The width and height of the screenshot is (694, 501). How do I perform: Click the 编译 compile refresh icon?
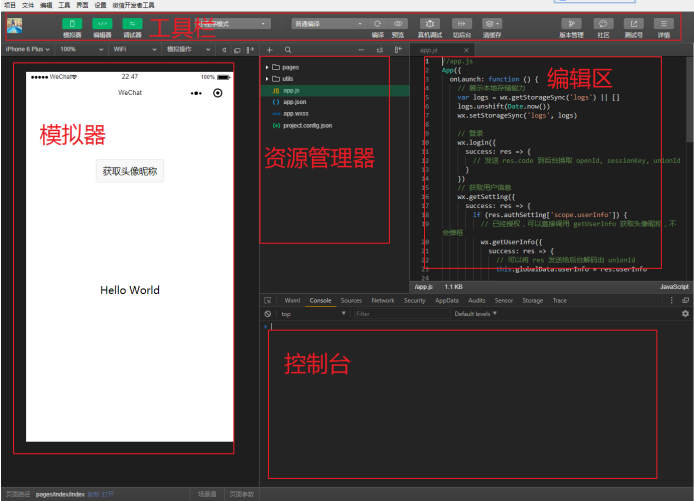point(378,24)
